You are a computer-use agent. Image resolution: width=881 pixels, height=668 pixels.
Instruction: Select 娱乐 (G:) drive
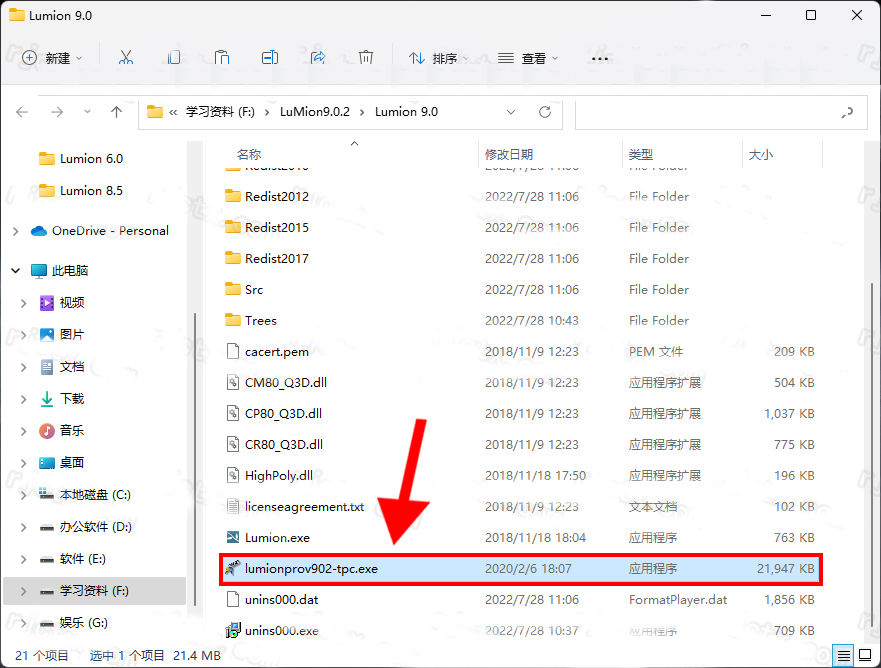83,623
